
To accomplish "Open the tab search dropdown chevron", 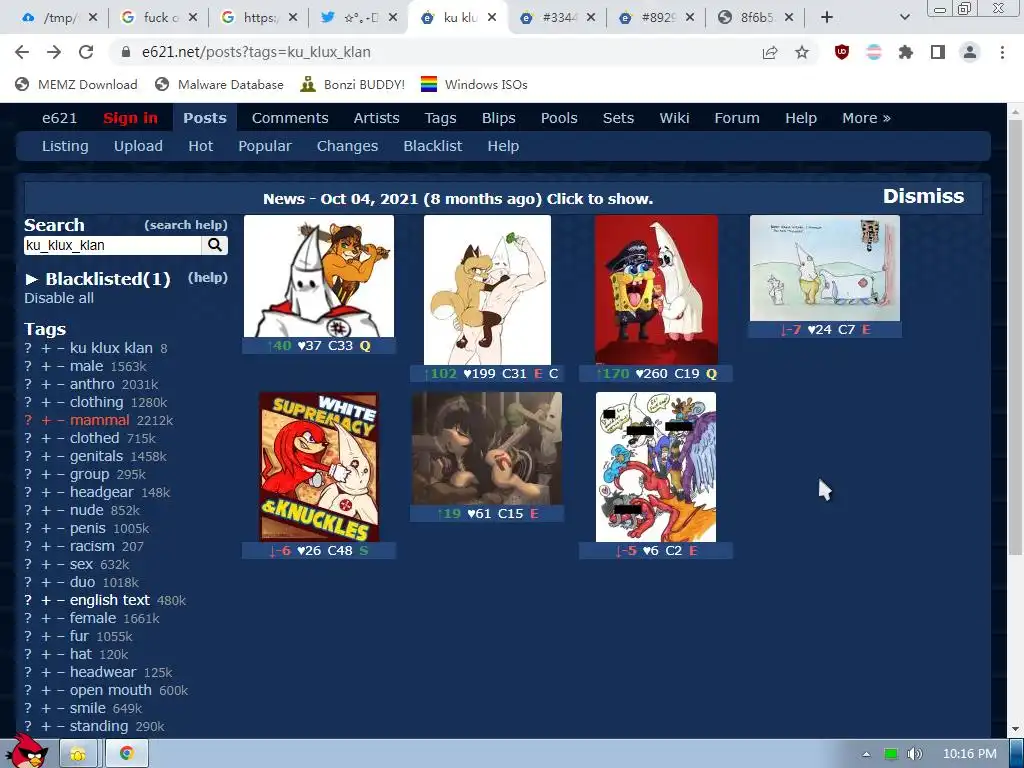I will point(904,18).
